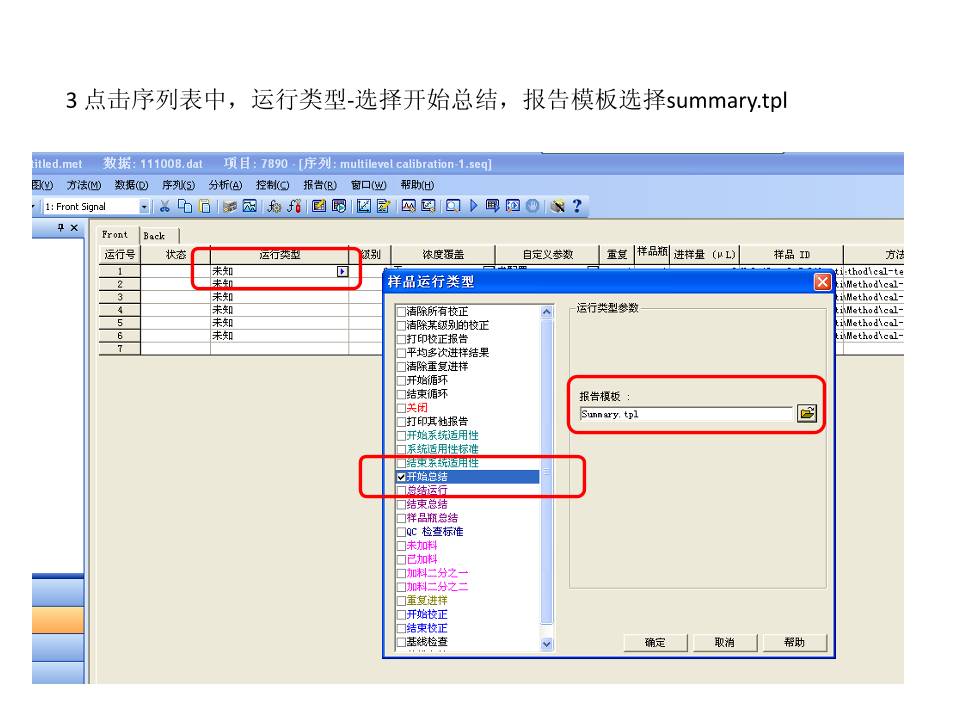
Task: Expand run type arrow in row 1
Action: [x=342, y=271]
